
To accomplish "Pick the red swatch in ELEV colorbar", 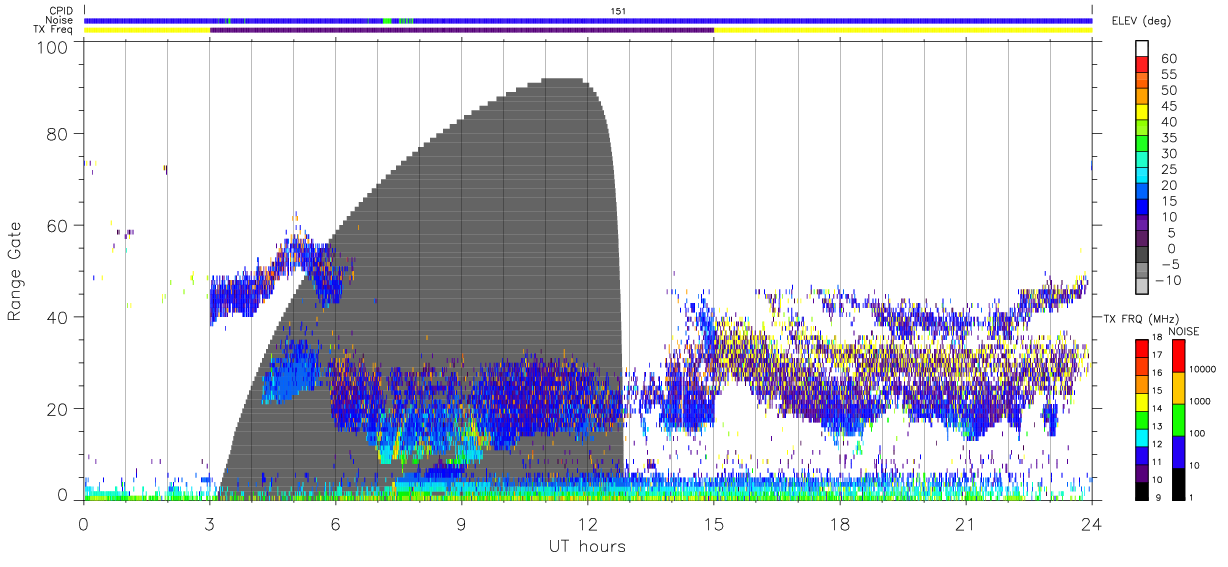I will (1142, 66).
